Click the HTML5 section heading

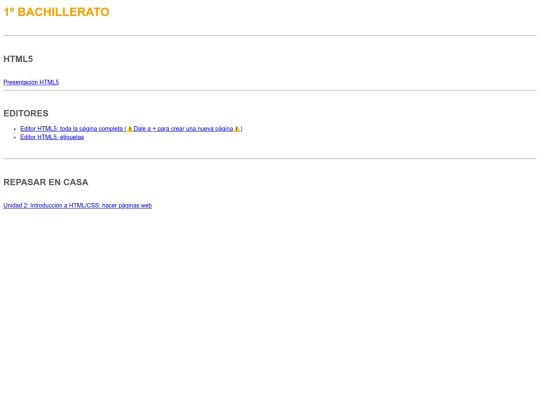point(18,59)
